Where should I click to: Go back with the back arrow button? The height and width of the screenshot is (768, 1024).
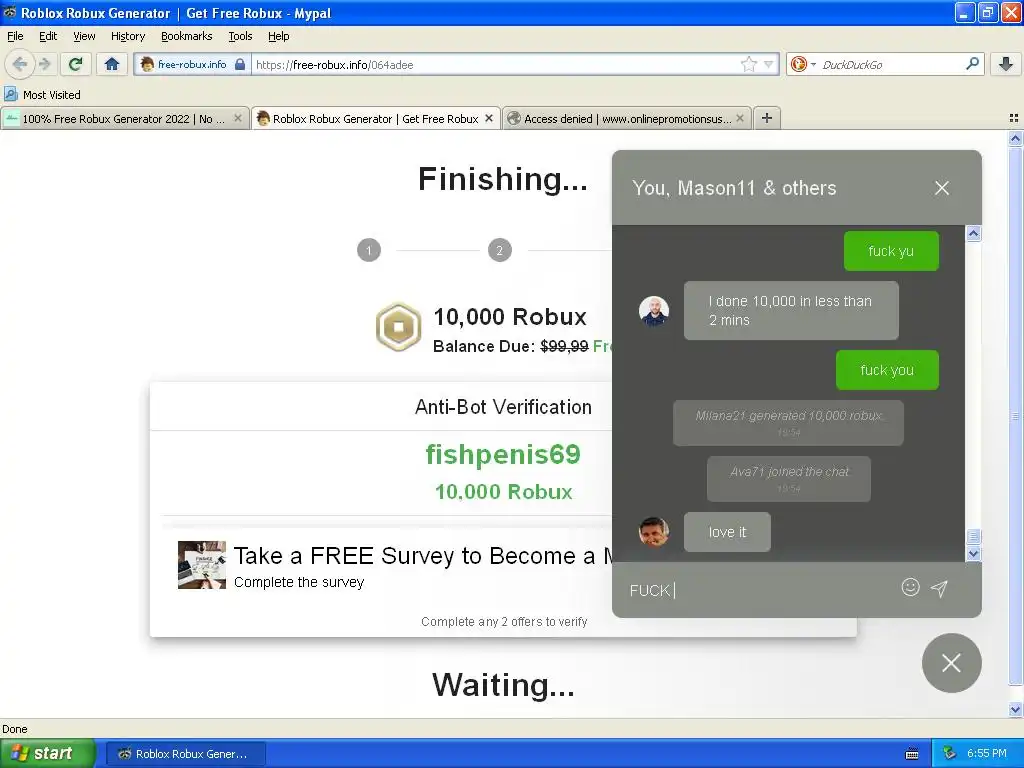(20, 64)
